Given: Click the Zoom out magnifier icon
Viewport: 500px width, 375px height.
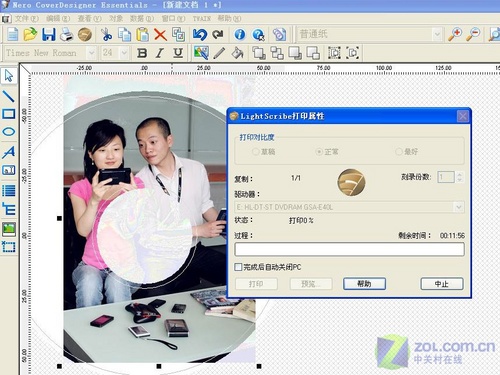Looking at the screenshot, I should [x=473, y=34].
